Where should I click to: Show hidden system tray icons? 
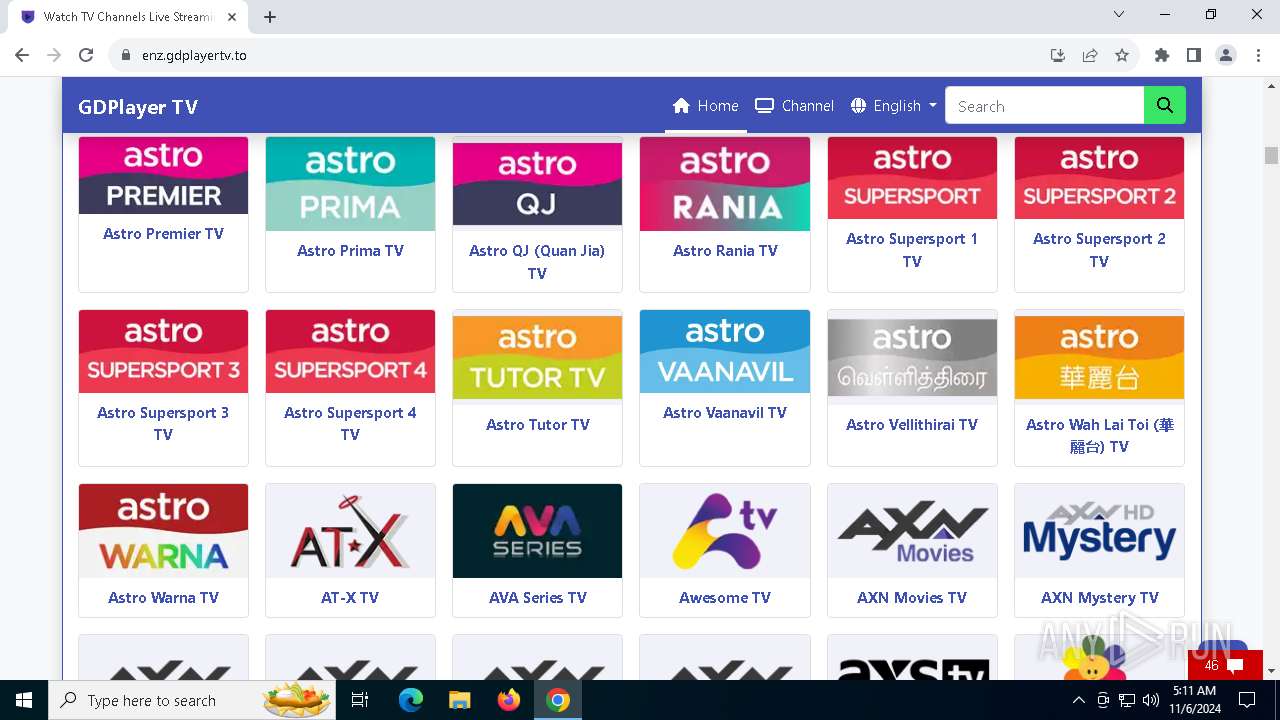click(1078, 700)
